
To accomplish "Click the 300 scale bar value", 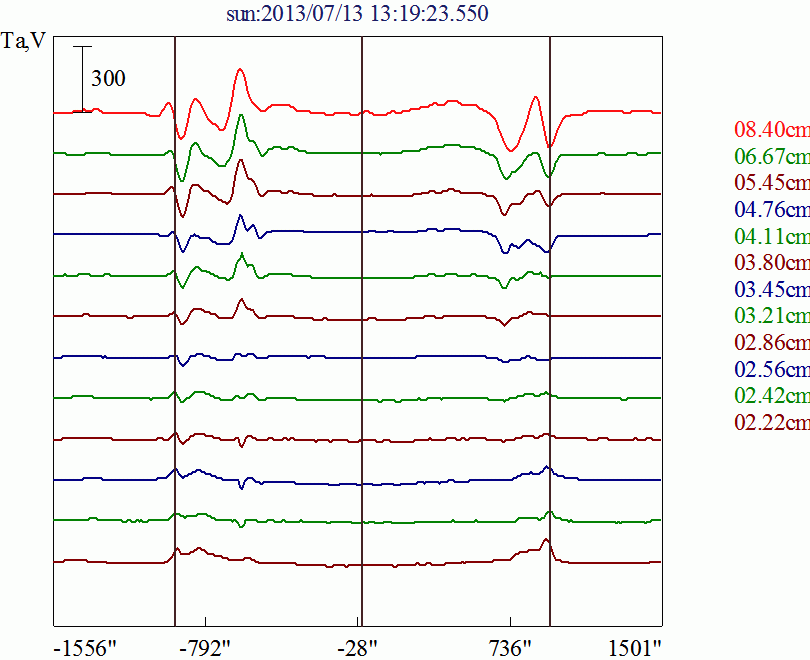I will [108, 78].
